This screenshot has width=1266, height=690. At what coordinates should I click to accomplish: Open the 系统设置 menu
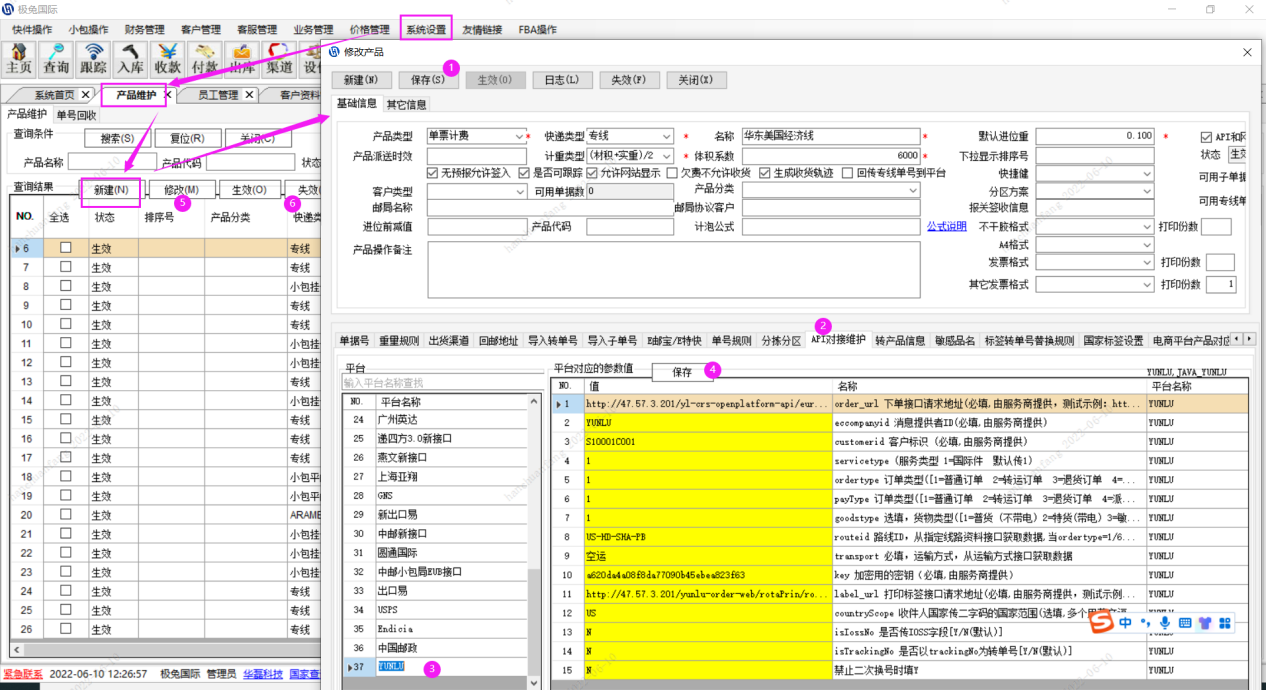coord(426,29)
